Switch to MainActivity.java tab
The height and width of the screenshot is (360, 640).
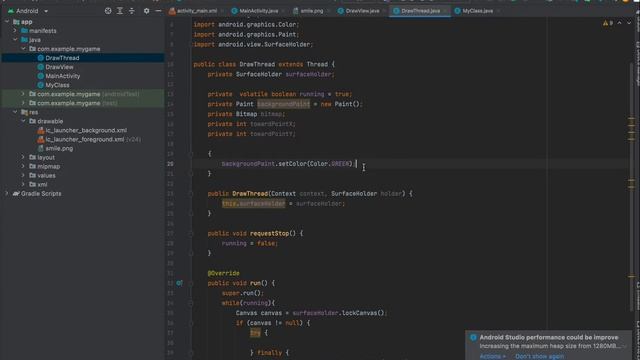click(x=258, y=11)
